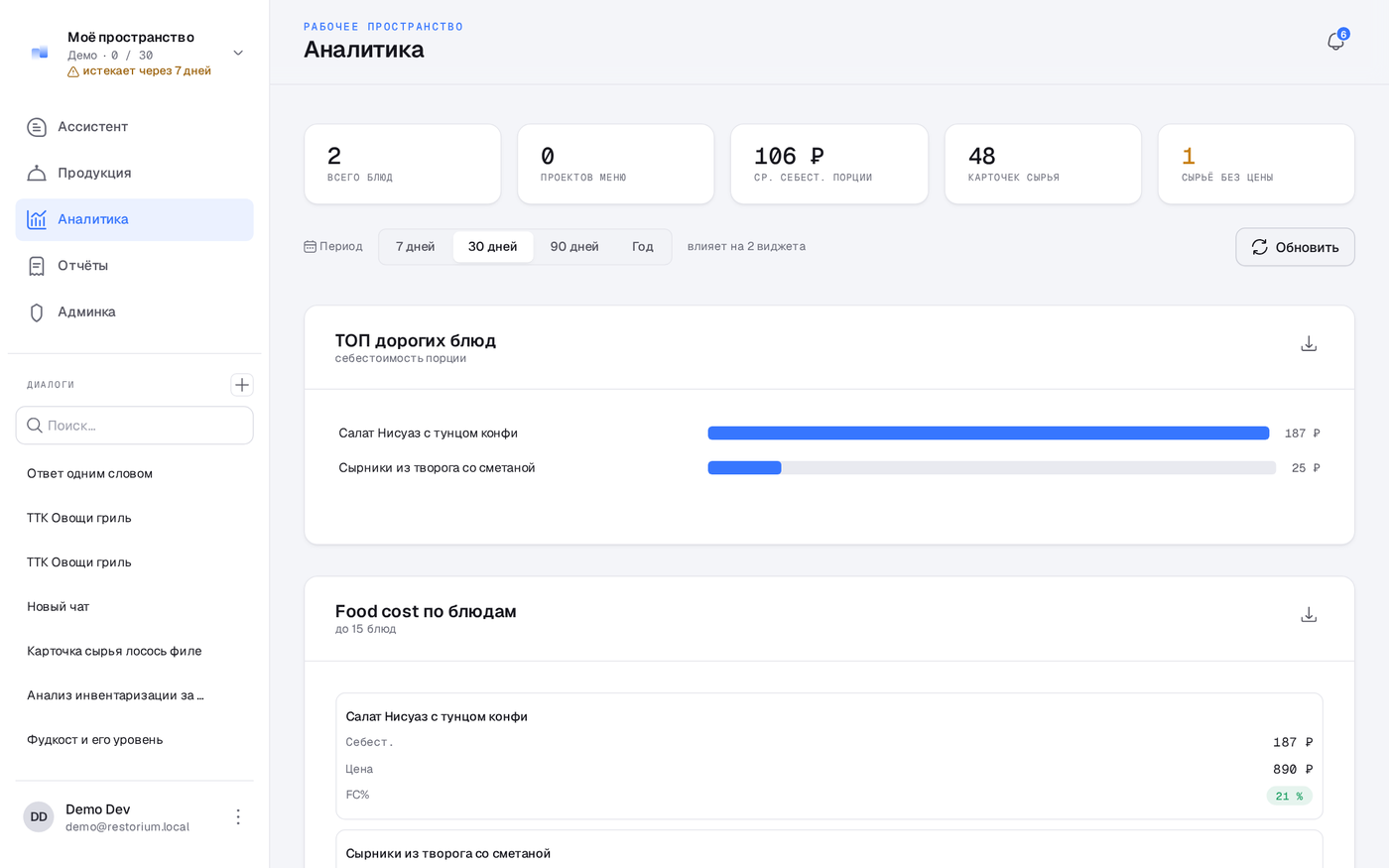Click the Ассистент chat icon
Screen dimensions: 1389x868
click(37, 127)
